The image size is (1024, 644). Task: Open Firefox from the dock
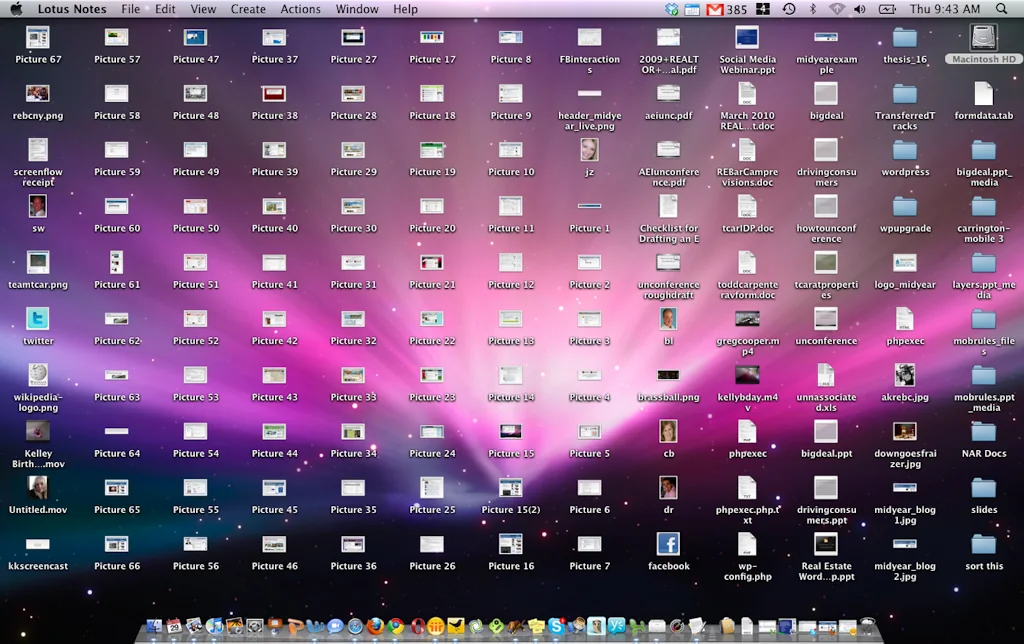tap(375, 627)
